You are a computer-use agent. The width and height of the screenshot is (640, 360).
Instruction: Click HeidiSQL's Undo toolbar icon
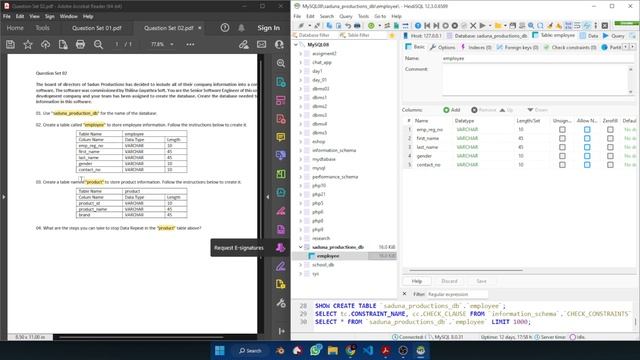(348, 25)
